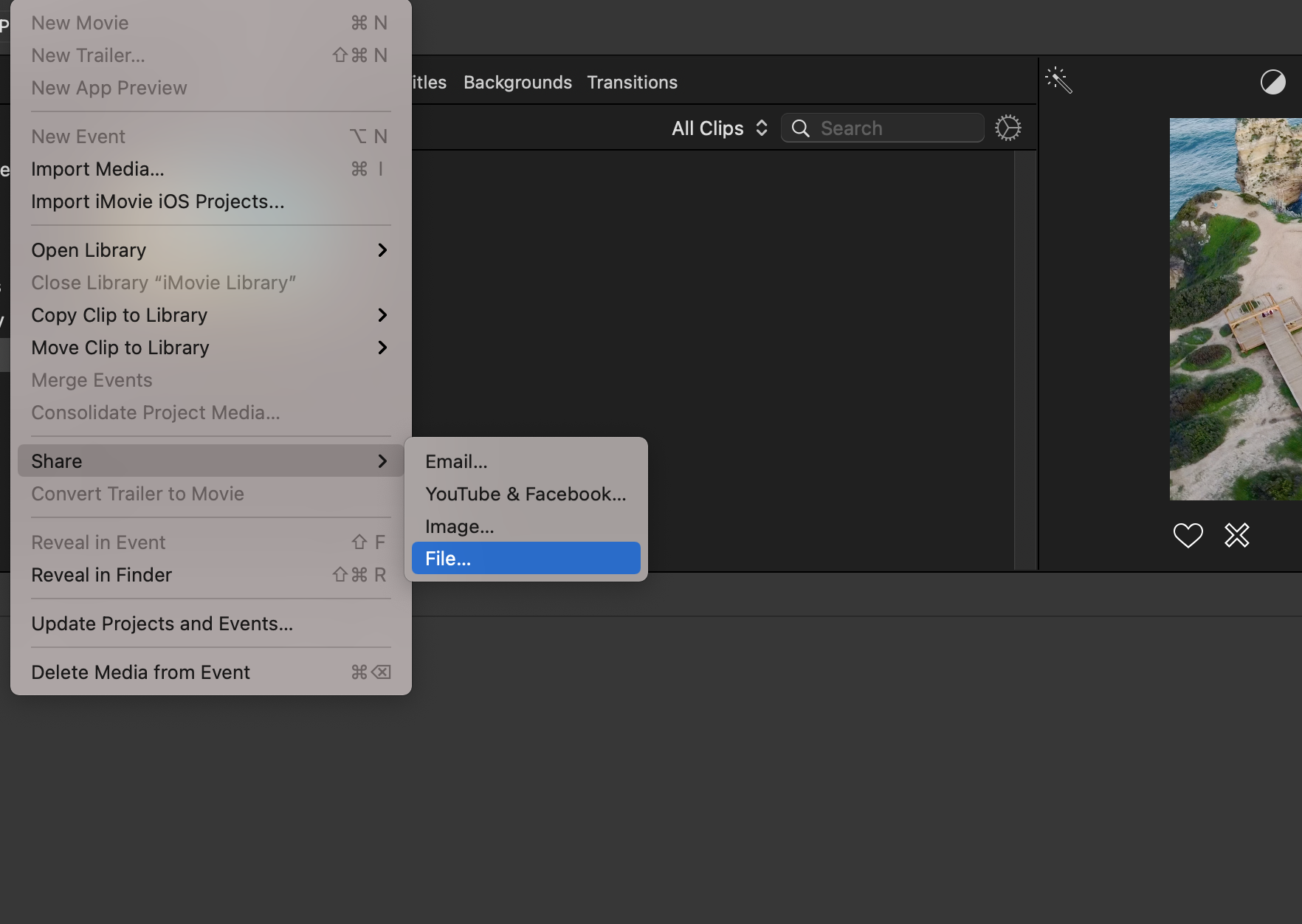The height and width of the screenshot is (924, 1302).
Task: Open the color adjustments contrast icon
Action: click(x=1274, y=83)
